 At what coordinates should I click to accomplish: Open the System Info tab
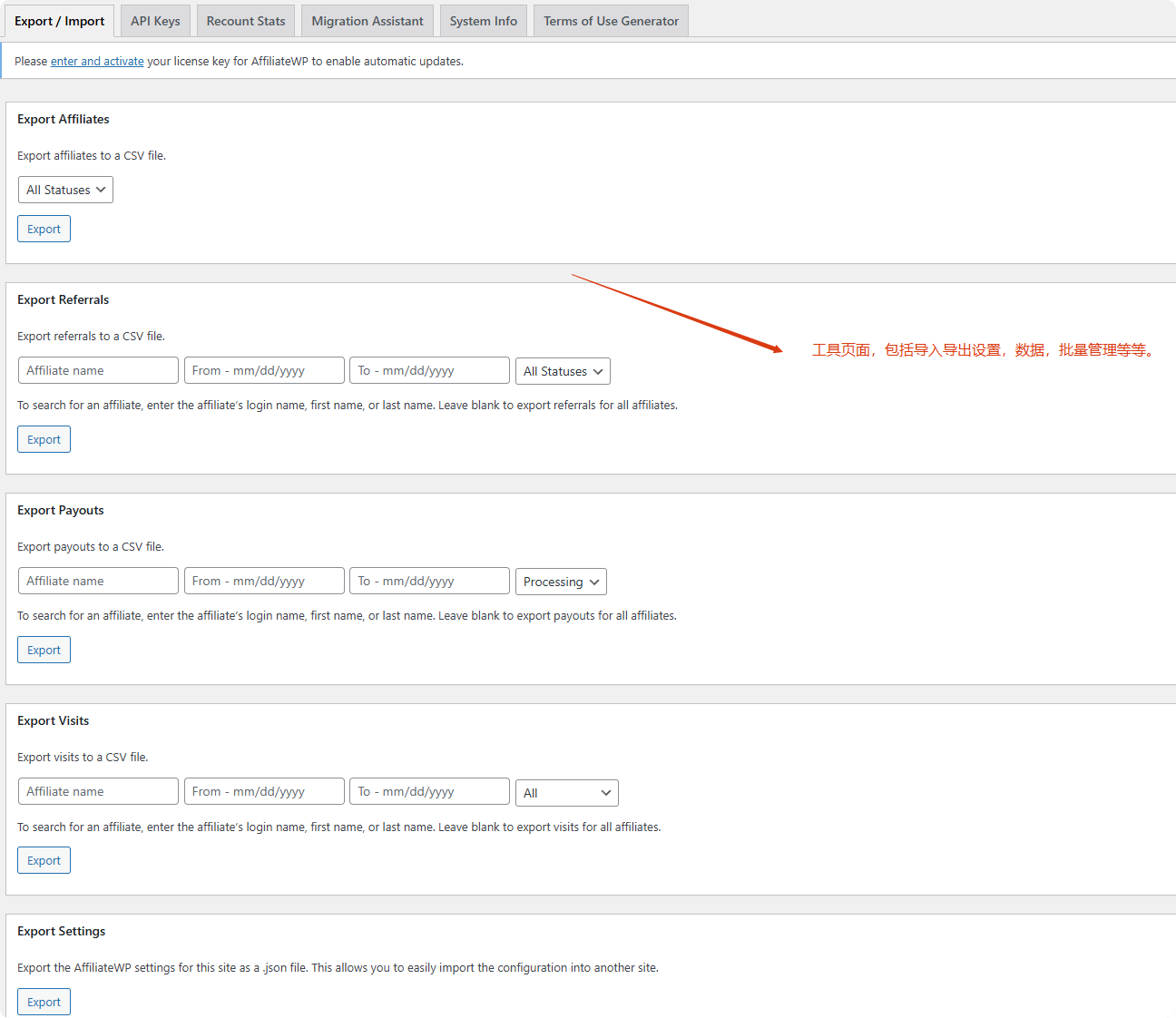click(x=484, y=21)
